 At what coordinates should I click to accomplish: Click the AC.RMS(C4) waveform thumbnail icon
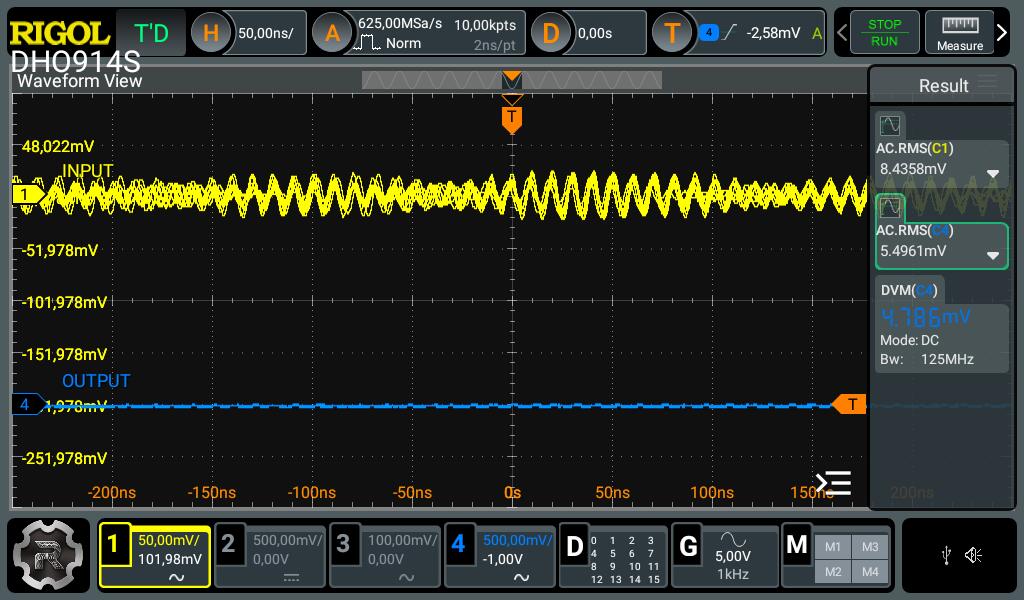coord(889,208)
